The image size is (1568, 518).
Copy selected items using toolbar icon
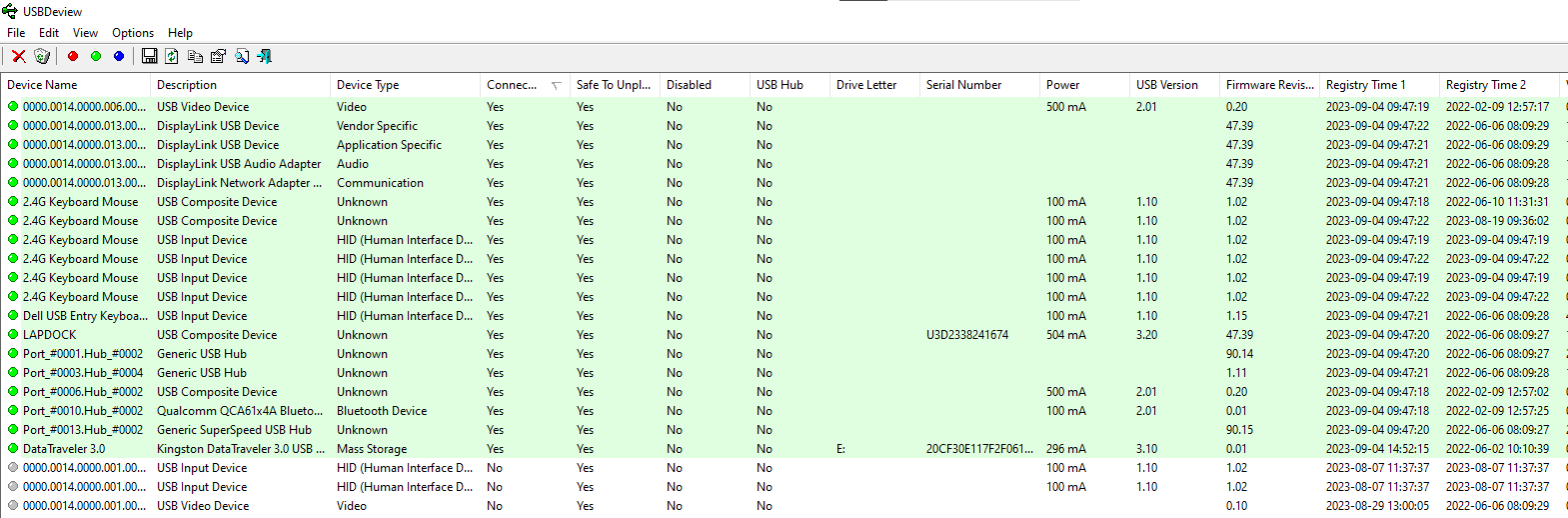195,56
